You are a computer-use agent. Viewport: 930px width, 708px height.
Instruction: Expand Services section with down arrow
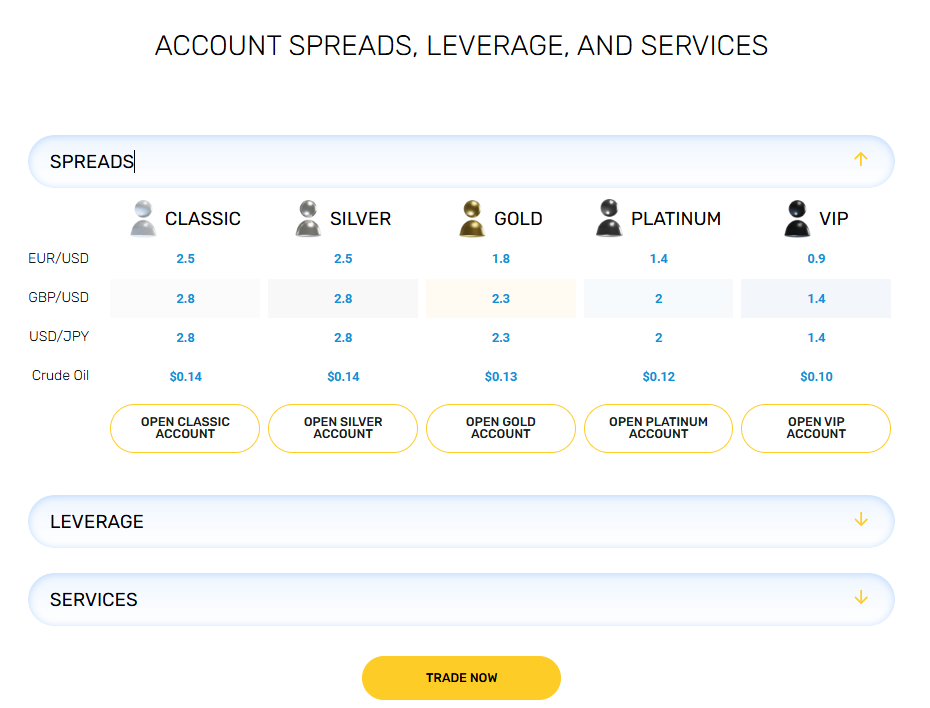click(861, 598)
